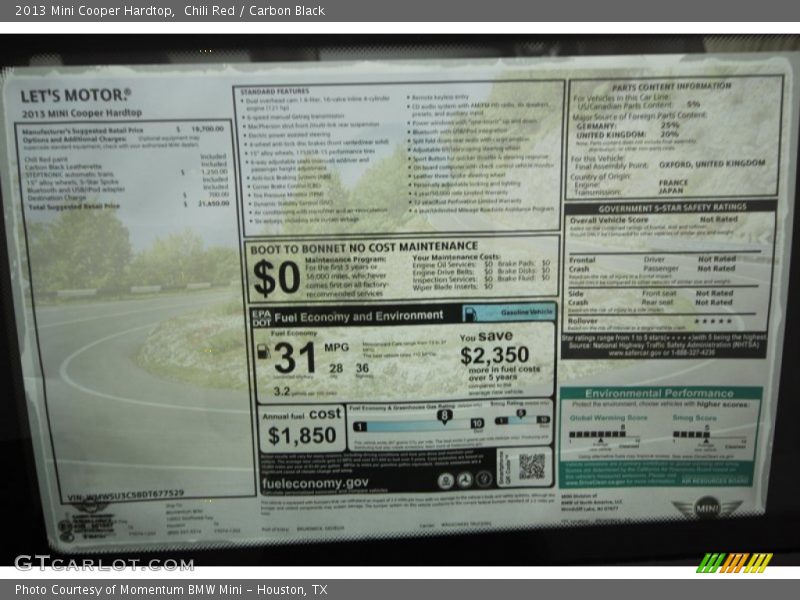Click the VIN at the sticker's lower left
The width and height of the screenshot is (800, 600).
126,495
